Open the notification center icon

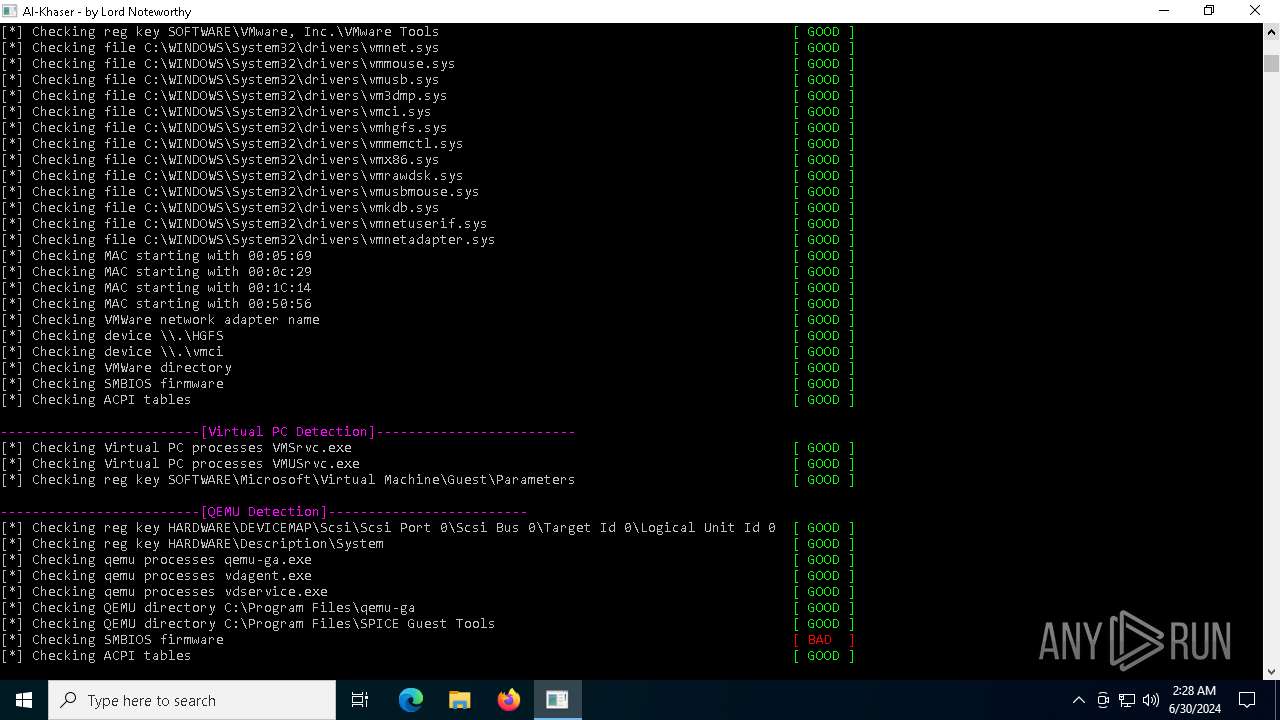tap(1247, 700)
